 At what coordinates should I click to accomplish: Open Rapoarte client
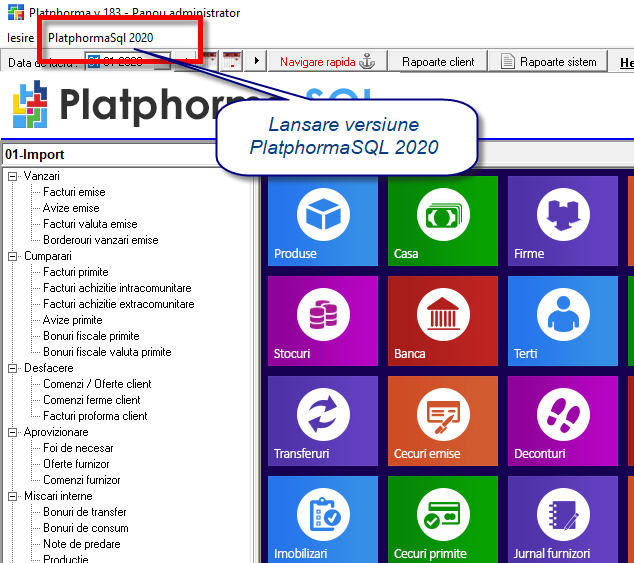coord(438,61)
